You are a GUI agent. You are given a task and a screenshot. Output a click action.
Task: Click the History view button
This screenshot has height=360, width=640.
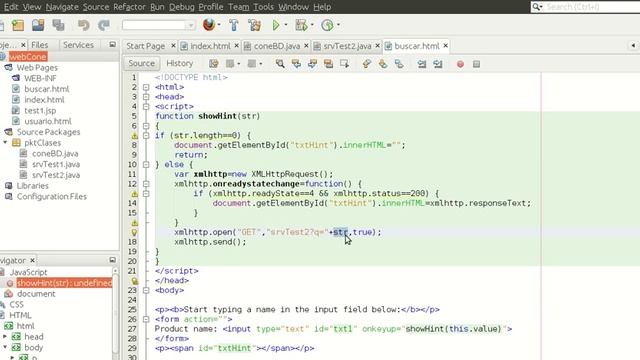pyautogui.click(x=179, y=63)
